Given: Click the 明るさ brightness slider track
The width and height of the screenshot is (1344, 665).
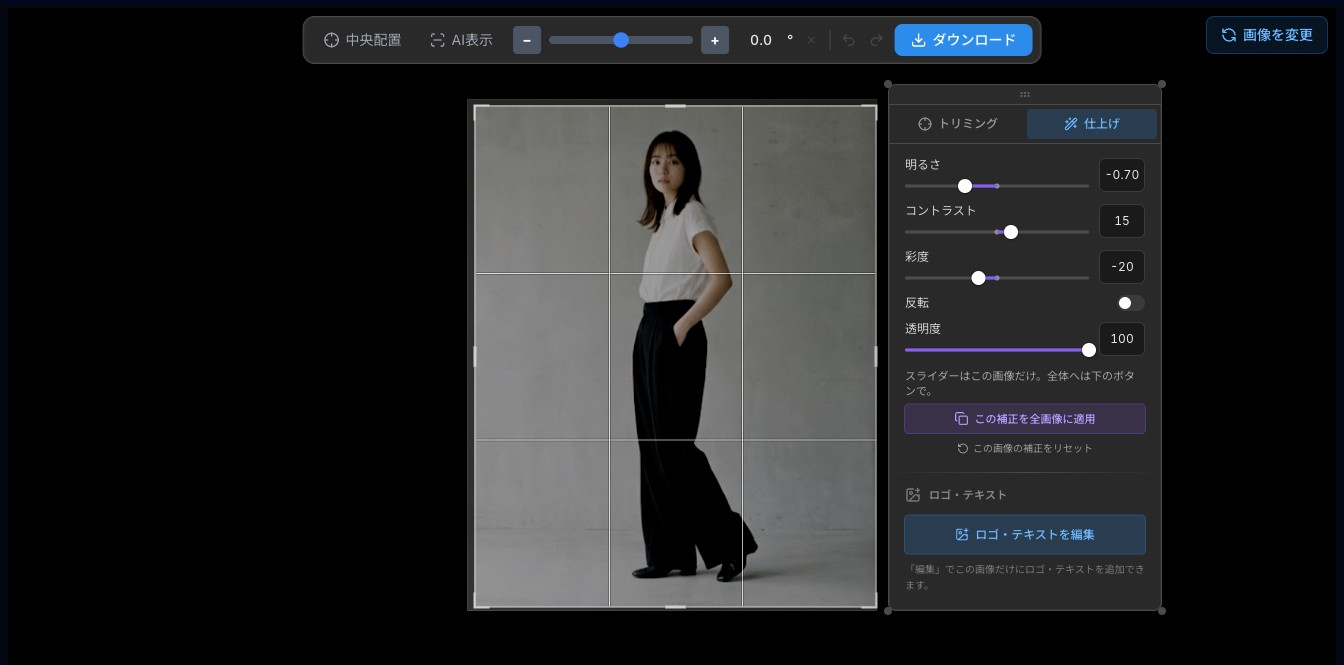Looking at the screenshot, I should point(997,186).
